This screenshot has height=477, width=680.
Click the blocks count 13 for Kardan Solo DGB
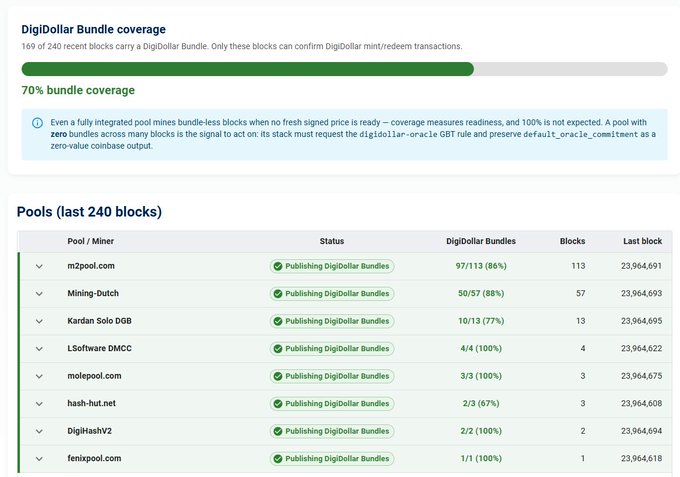[x=581, y=321]
